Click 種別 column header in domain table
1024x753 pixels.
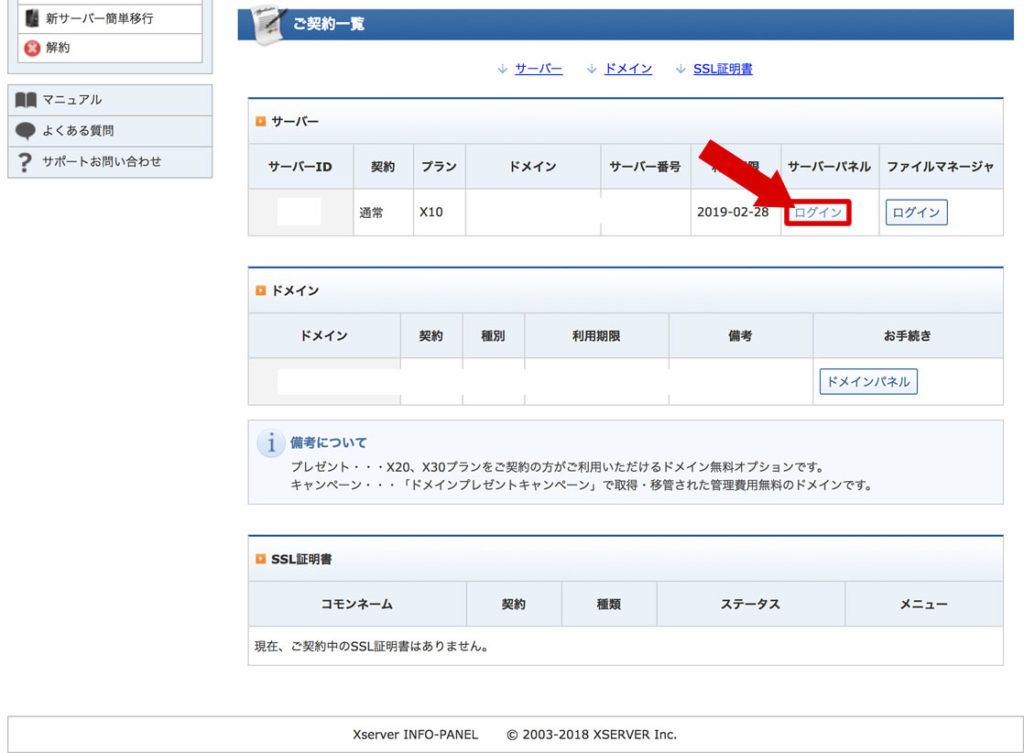click(x=493, y=336)
